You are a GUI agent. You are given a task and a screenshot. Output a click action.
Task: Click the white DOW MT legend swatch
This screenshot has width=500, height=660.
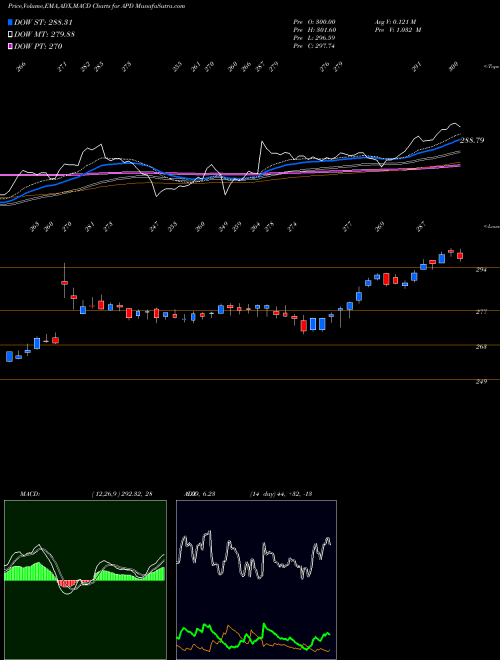(10, 35)
